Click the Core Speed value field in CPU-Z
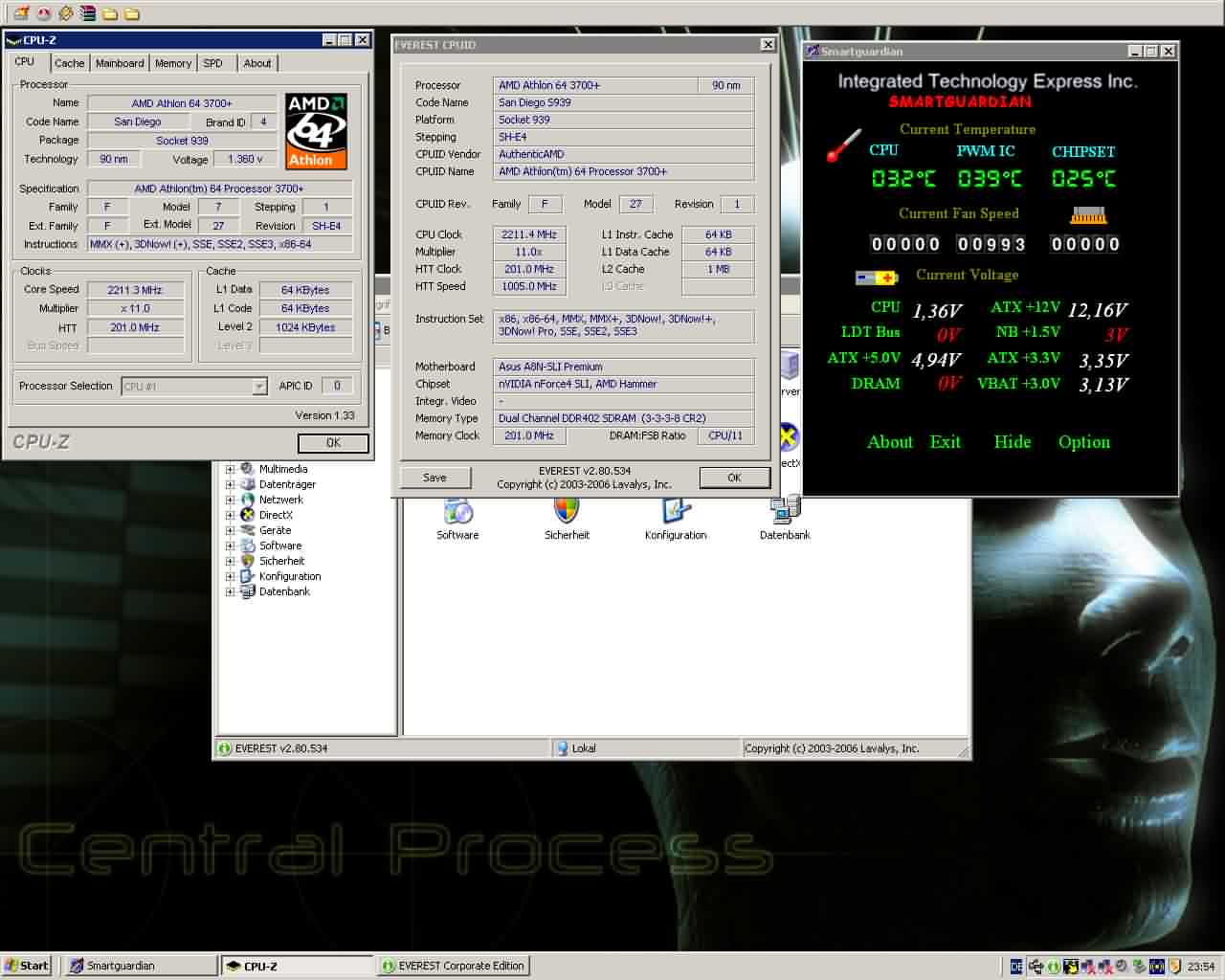Image resolution: width=1225 pixels, height=980 pixels. tap(135, 290)
